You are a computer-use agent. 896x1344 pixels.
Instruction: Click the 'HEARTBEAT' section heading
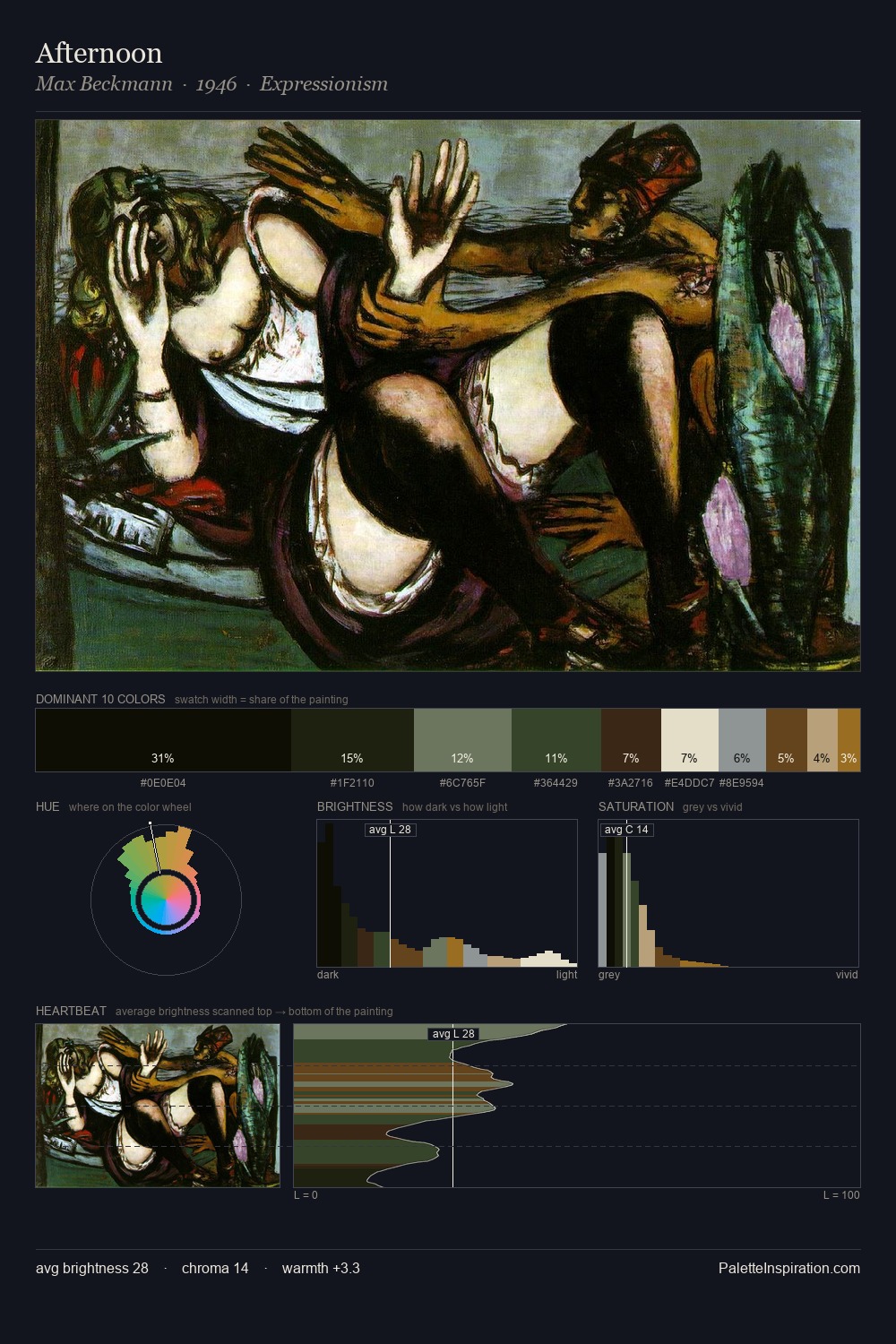click(71, 1011)
